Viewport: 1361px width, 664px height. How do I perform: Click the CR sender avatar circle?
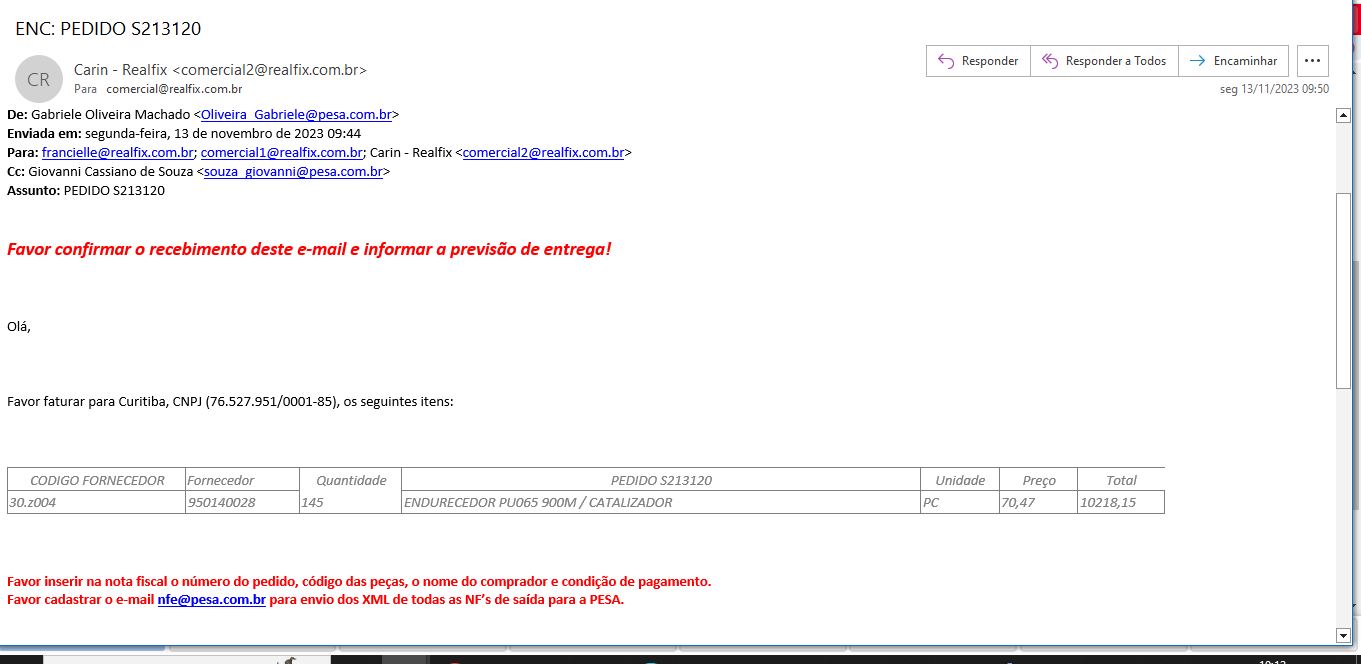point(38,80)
